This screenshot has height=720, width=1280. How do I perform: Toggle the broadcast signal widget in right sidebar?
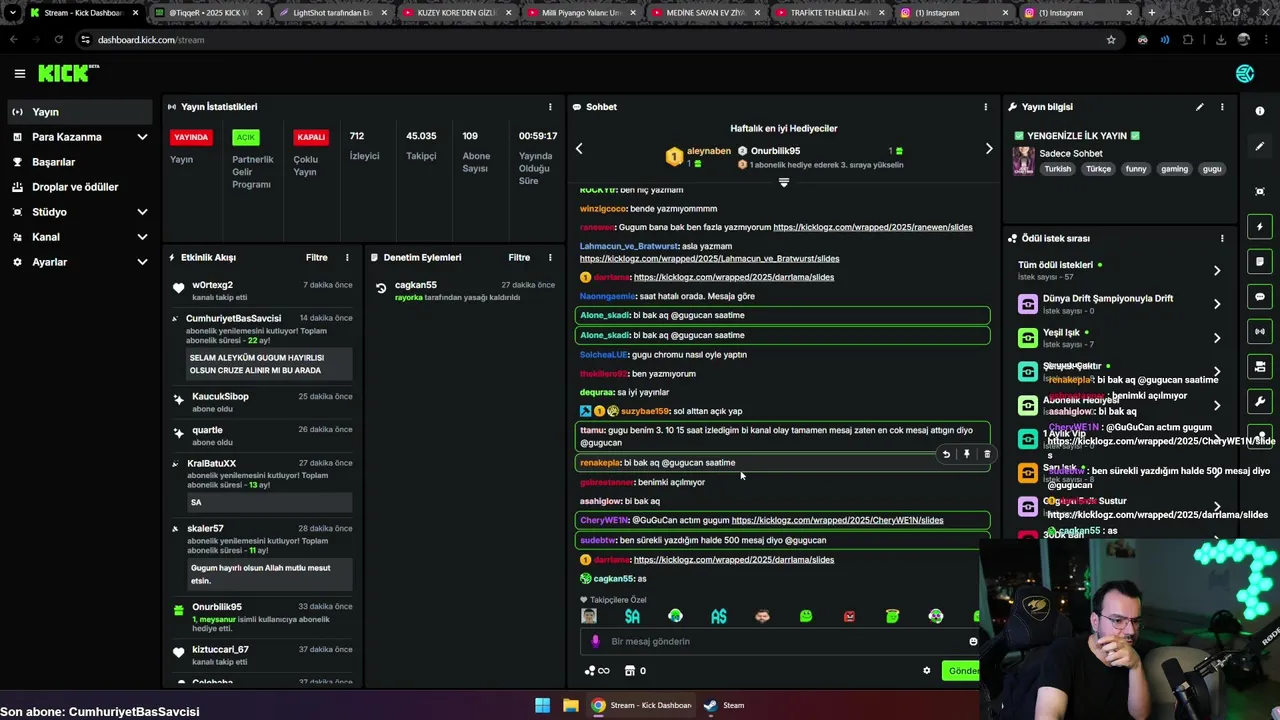tap(1260, 331)
